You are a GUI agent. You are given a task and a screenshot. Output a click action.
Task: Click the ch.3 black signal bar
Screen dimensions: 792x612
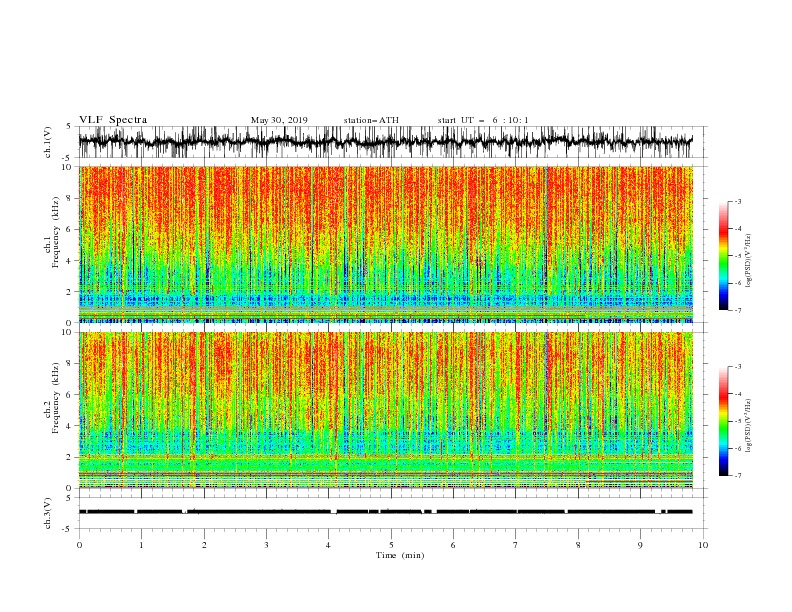(386, 512)
